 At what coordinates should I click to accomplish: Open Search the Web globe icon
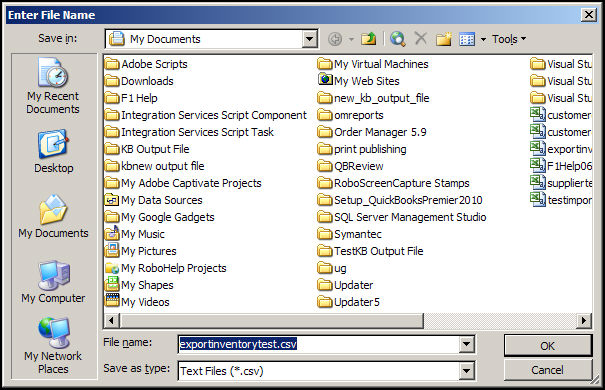click(397, 39)
